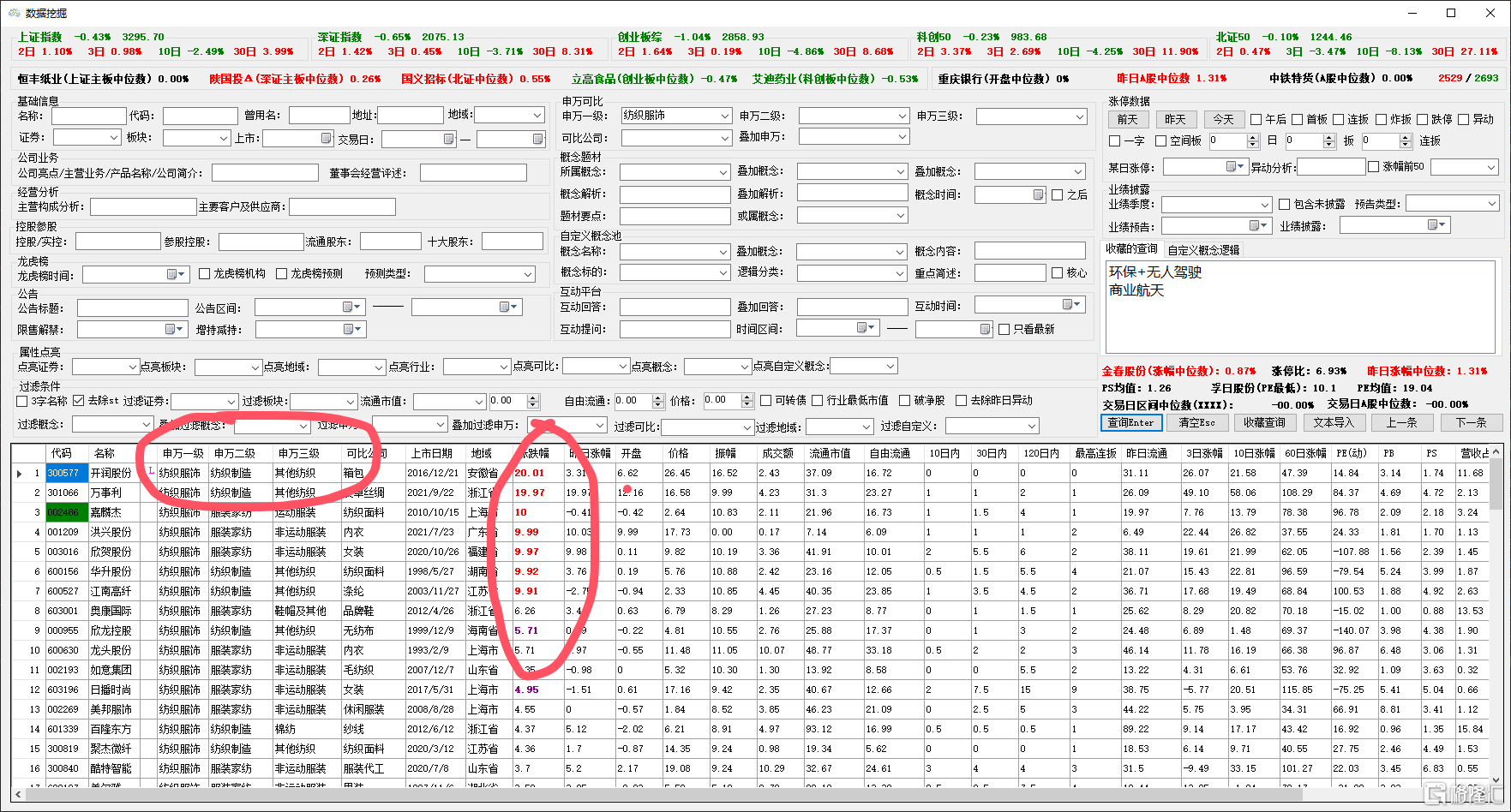The width and height of the screenshot is (1511, 812).
Task: Check the 首板 checkbox
Action: tap(1298, 119)
